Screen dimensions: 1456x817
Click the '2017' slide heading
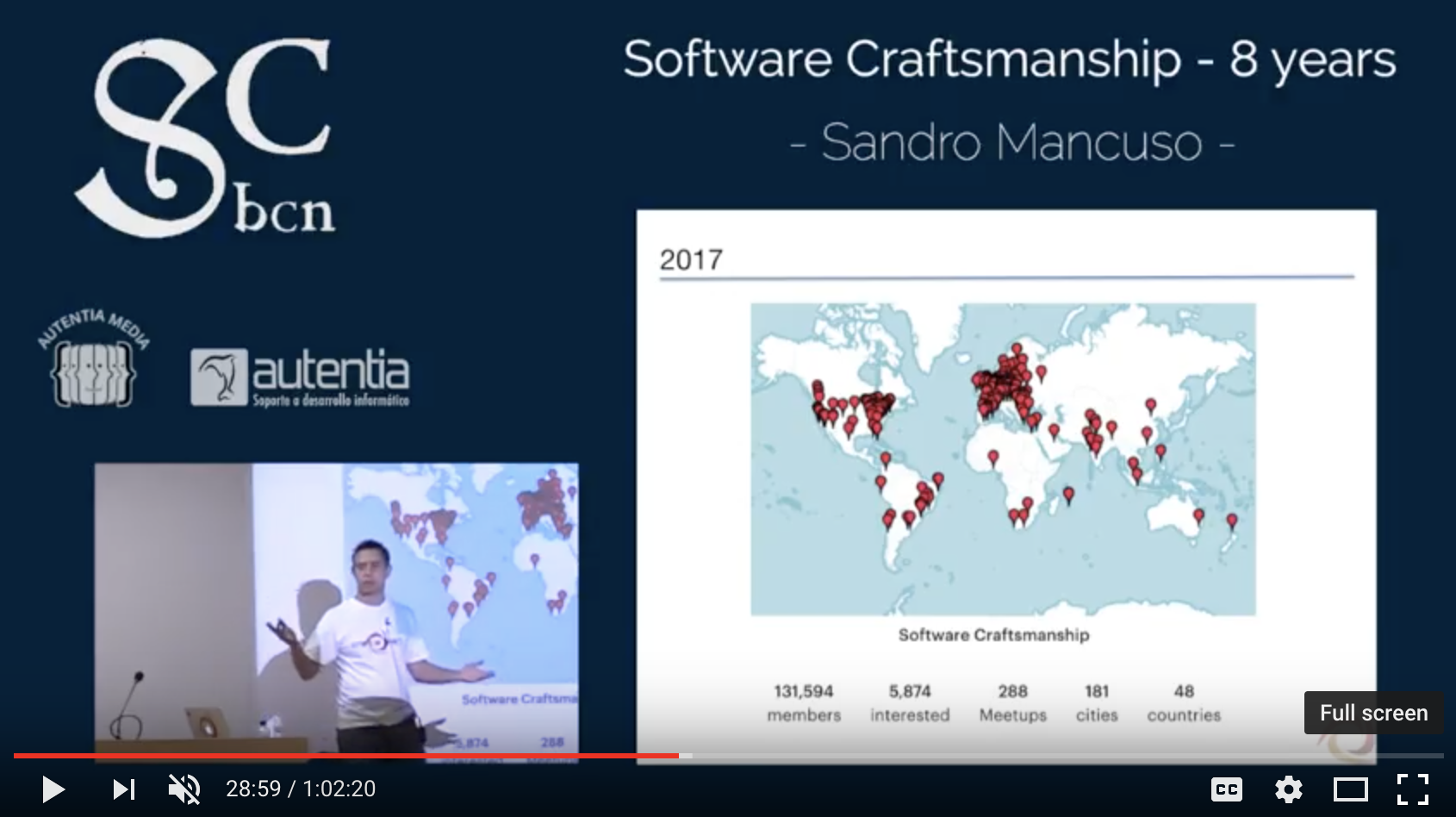[x=691, y=259]
